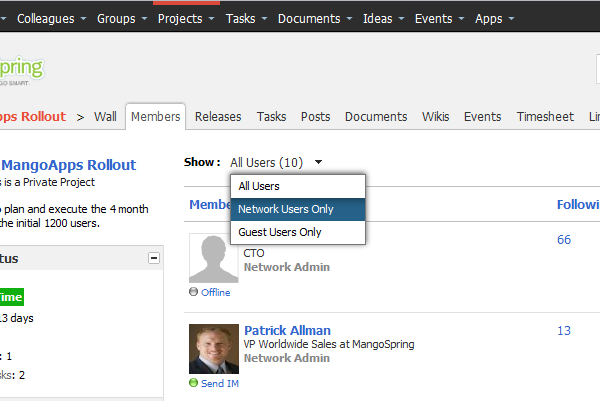Switch to the Timesheet tab
The height and width of the screenshot is (401, 600).
point(545,117)
